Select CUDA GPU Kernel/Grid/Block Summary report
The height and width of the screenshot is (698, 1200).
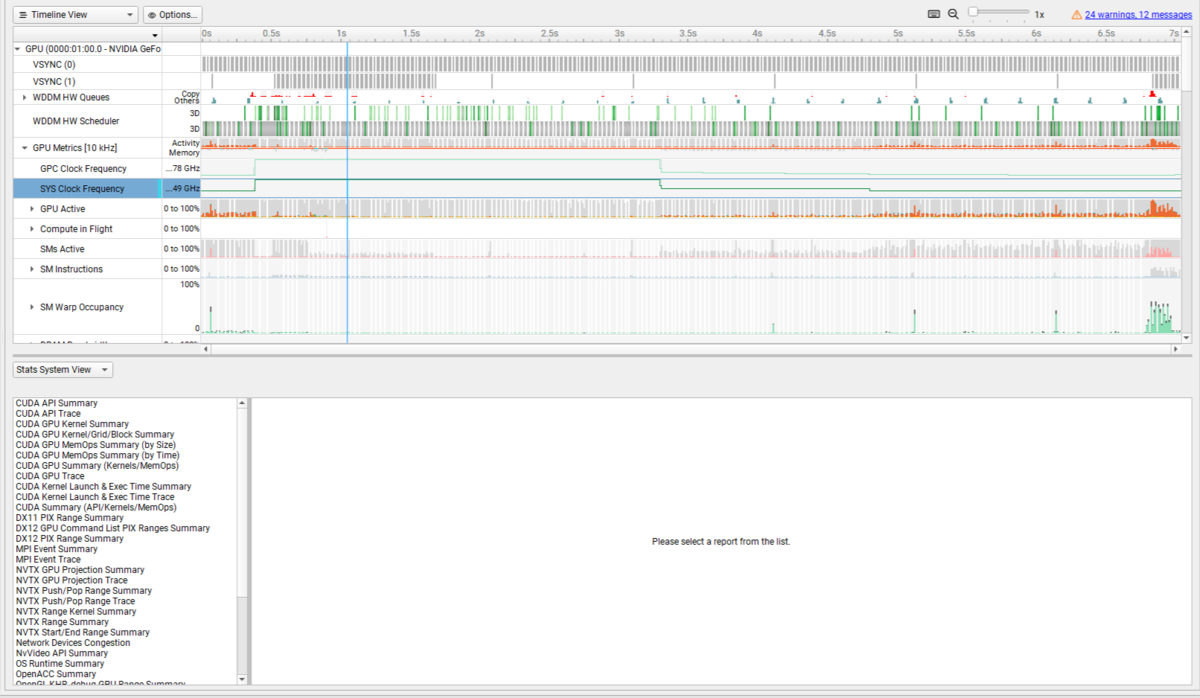click(94, 434)
